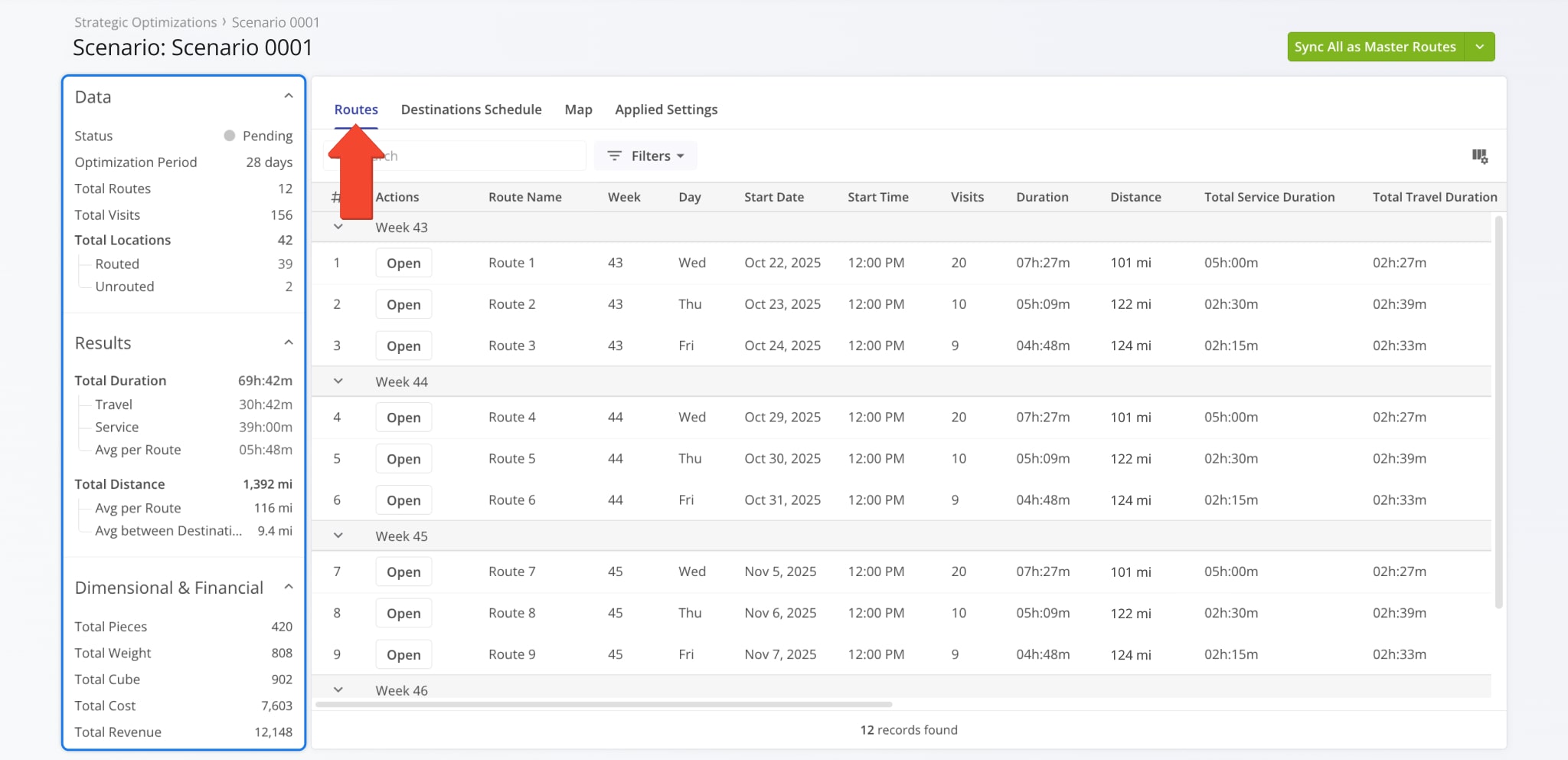The height and width of the screenshot is (760, 1568).
Task: Open the Filters dropdown
Action: coord(645,156)
